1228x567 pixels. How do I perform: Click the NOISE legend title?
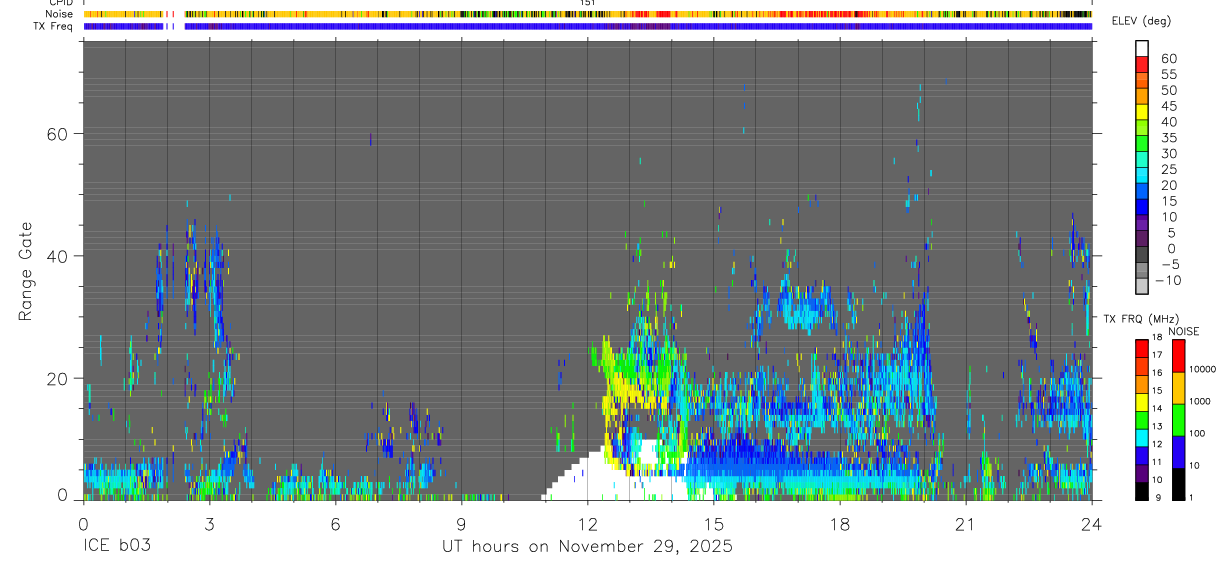1184,331
